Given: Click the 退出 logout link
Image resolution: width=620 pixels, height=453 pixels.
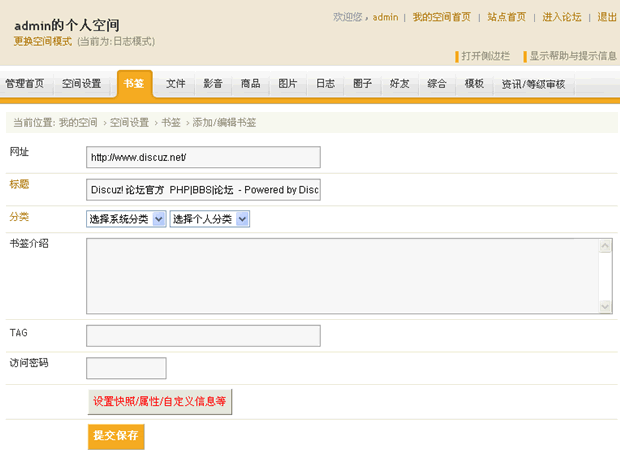Looking at the screenshot, I should click(607, 17).
